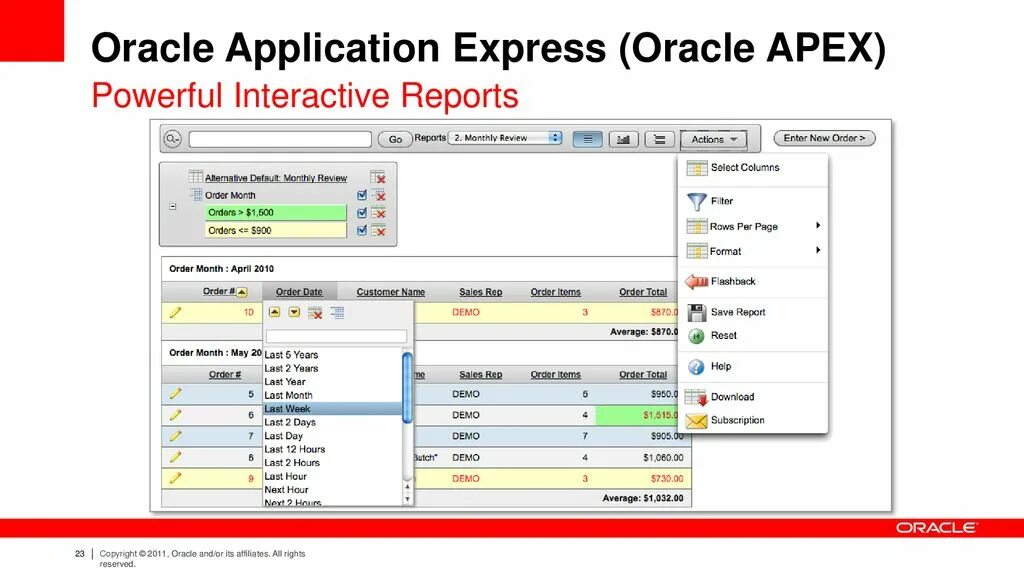This screenshot has width=1024, height=576.
Task: Switch to chart view icon
Action: 624,139
